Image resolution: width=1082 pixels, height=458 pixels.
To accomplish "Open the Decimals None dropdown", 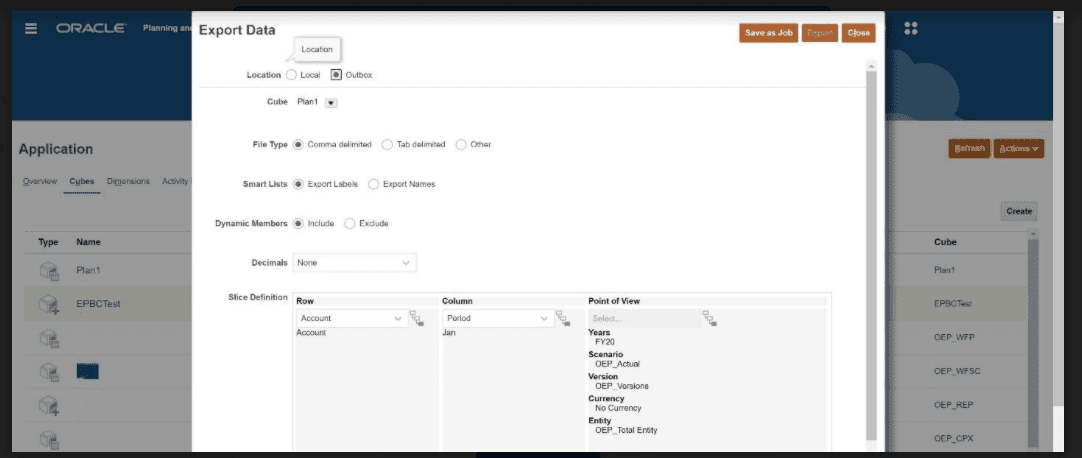I will (x=355, y=263).
